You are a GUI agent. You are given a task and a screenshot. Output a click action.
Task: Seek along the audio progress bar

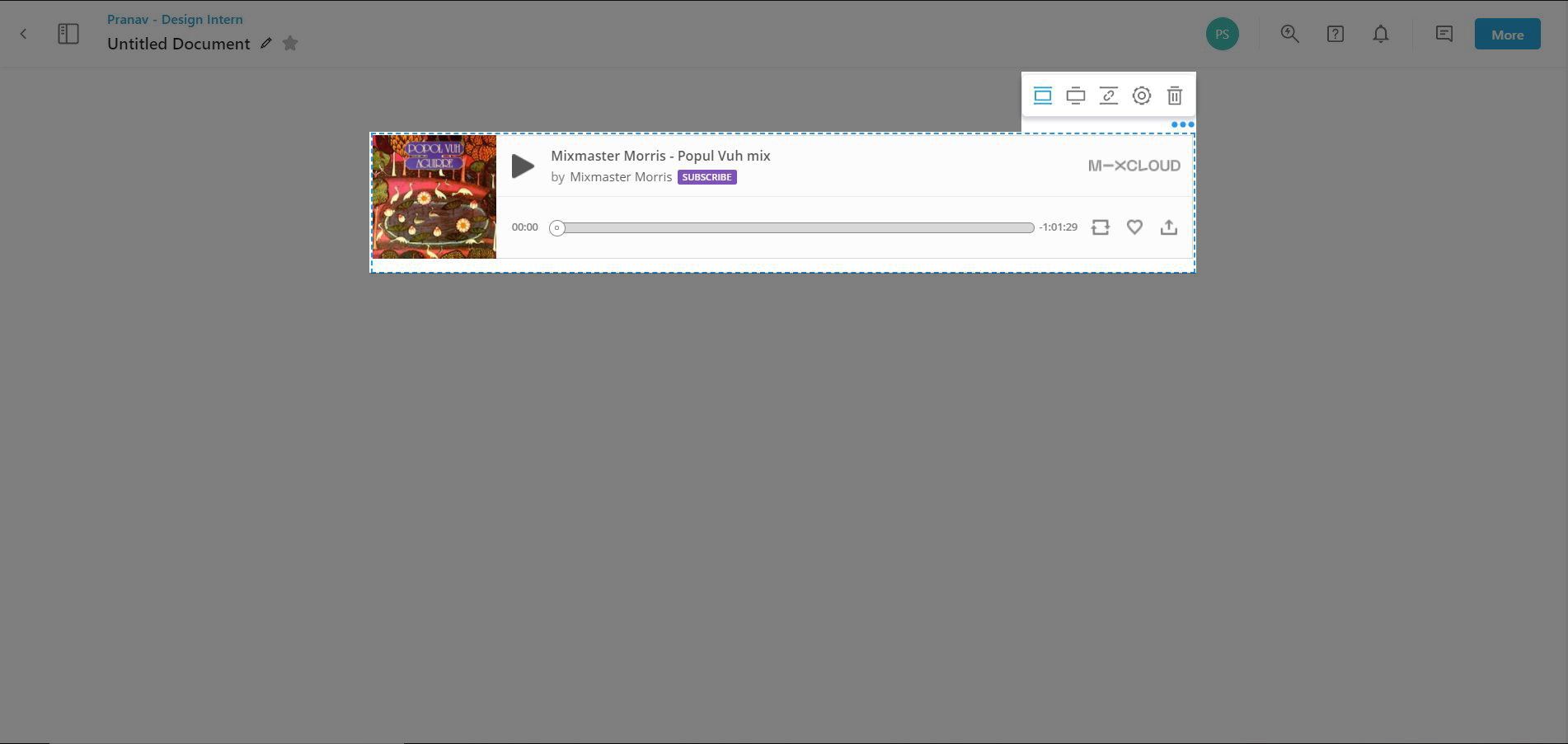click(x=791, y=227)
